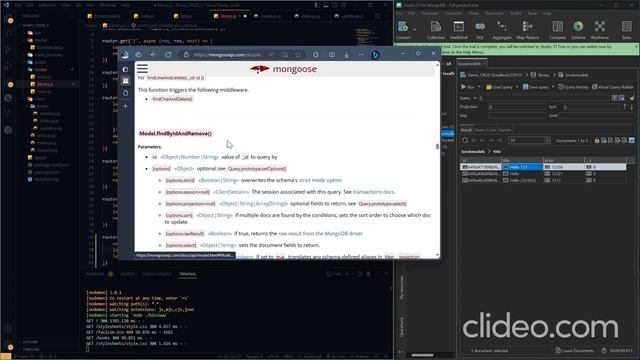Click the findOneAndDelete() middleware link
This screenshot has width=640, height=360.
(x=172, y=99)
